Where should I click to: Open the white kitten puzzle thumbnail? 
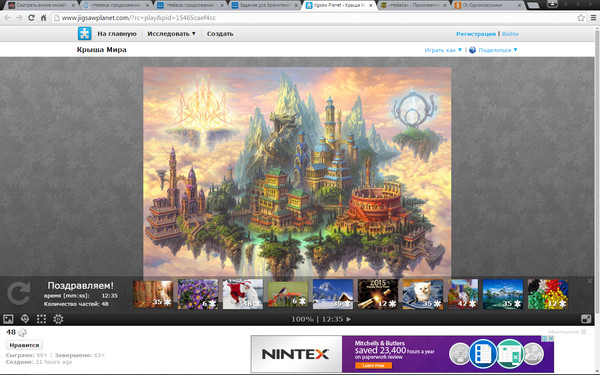423,293
